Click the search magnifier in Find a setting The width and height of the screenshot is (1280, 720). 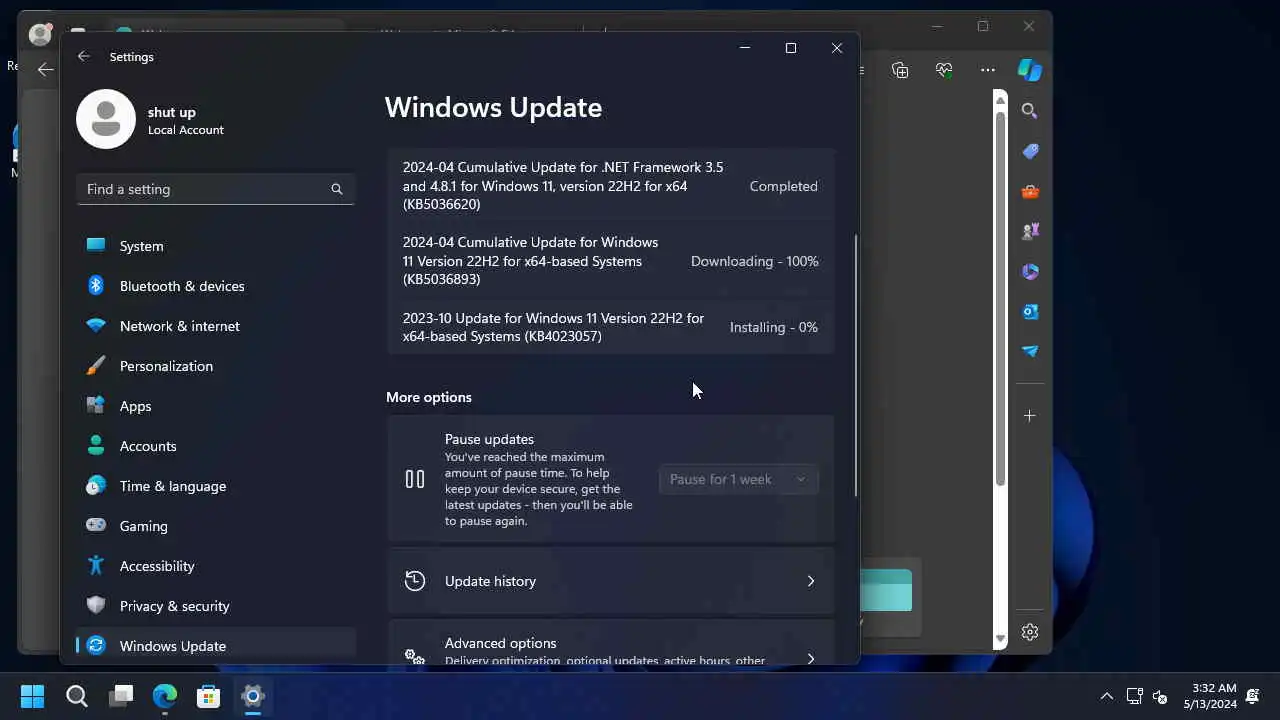tap(337, 189)
